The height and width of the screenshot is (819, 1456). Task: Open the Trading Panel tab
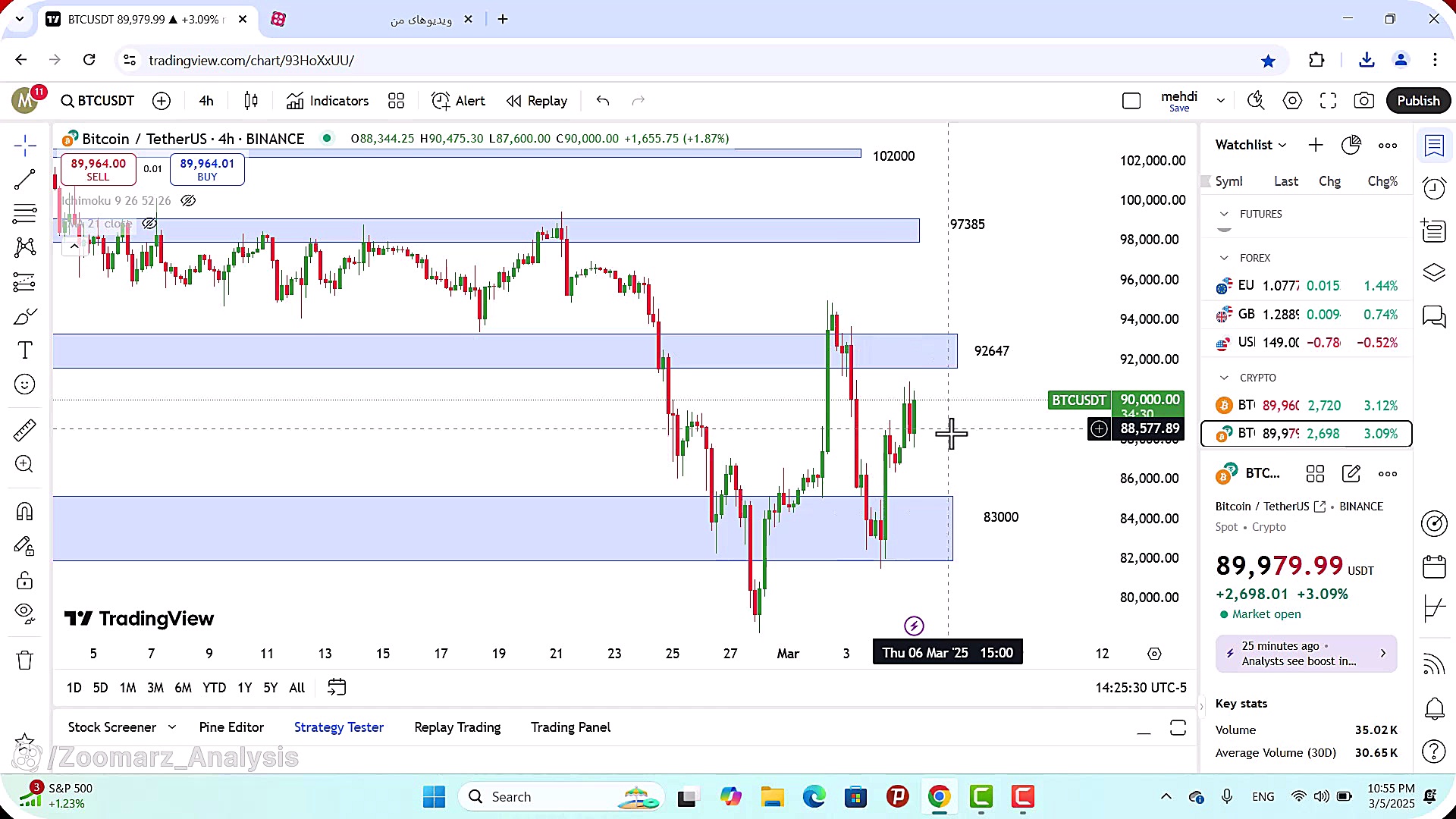pos(570,727)
